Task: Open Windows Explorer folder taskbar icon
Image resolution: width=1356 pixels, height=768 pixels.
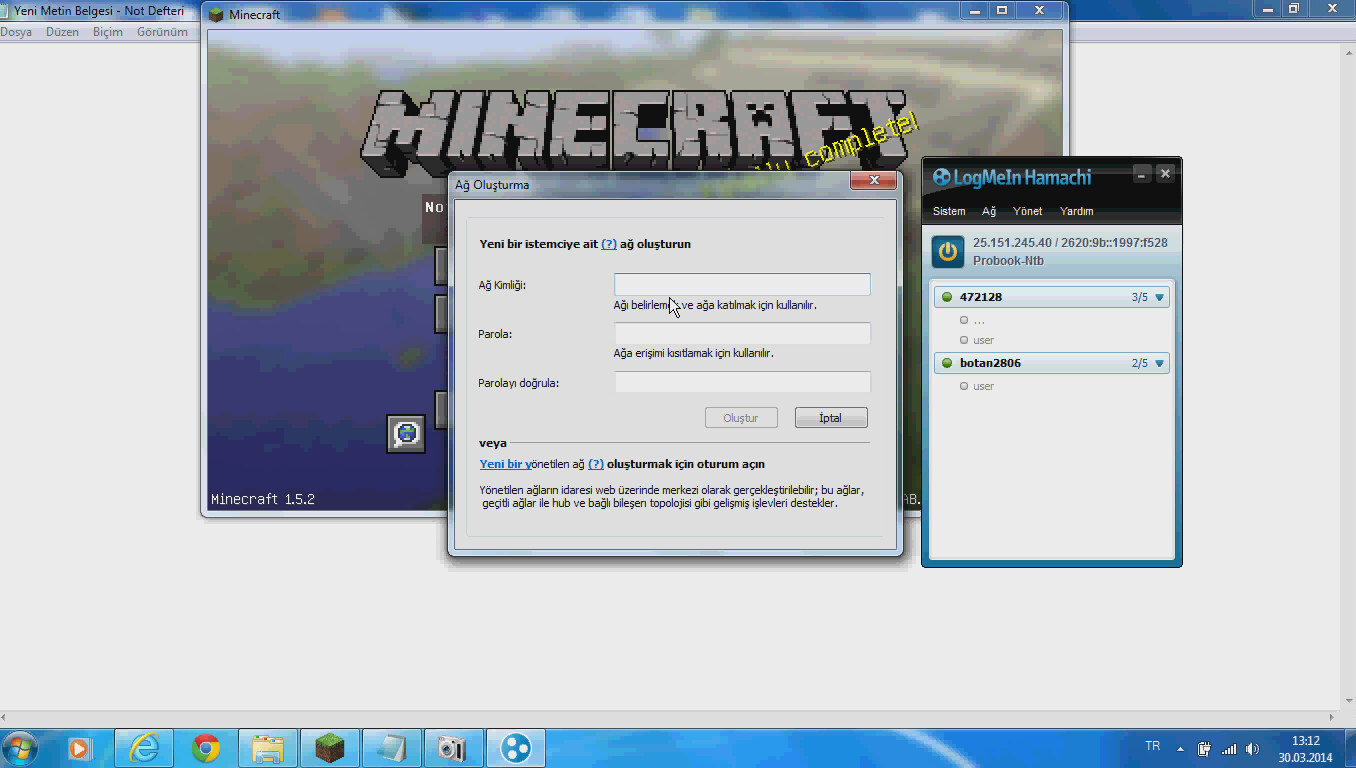Action: point(268,748)
